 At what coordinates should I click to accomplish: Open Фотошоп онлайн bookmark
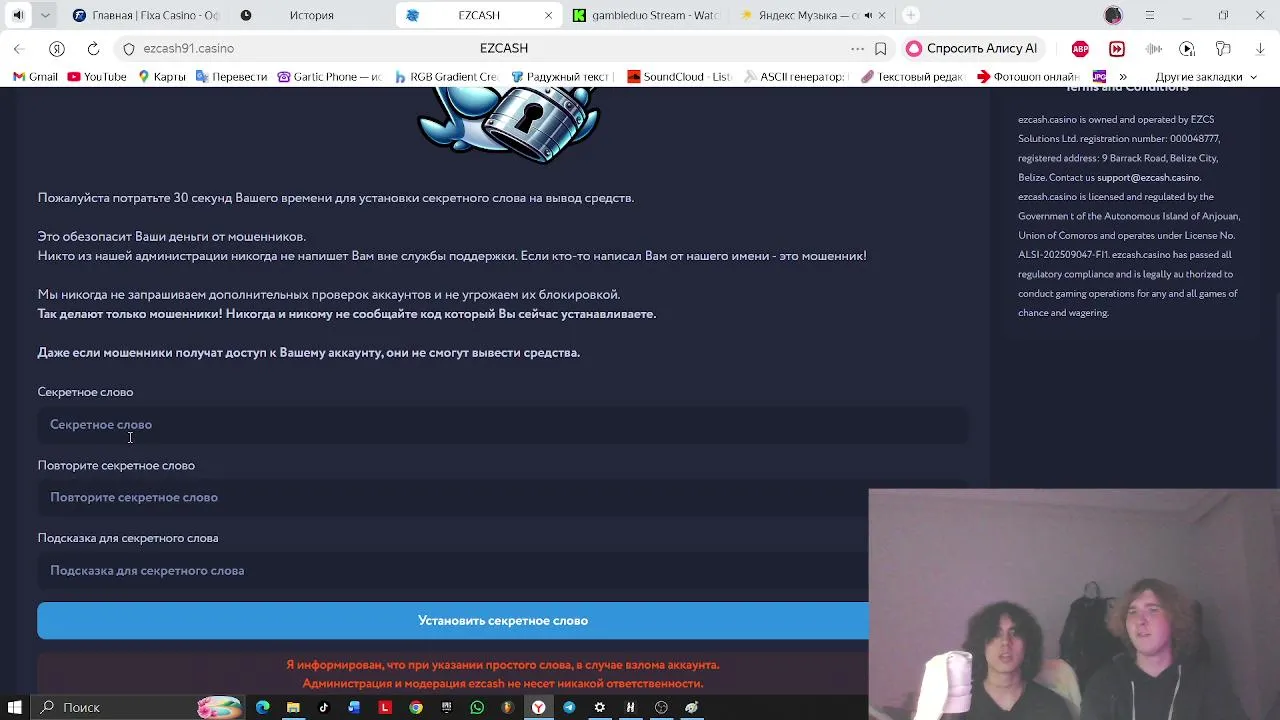(x=1029, y=77)
